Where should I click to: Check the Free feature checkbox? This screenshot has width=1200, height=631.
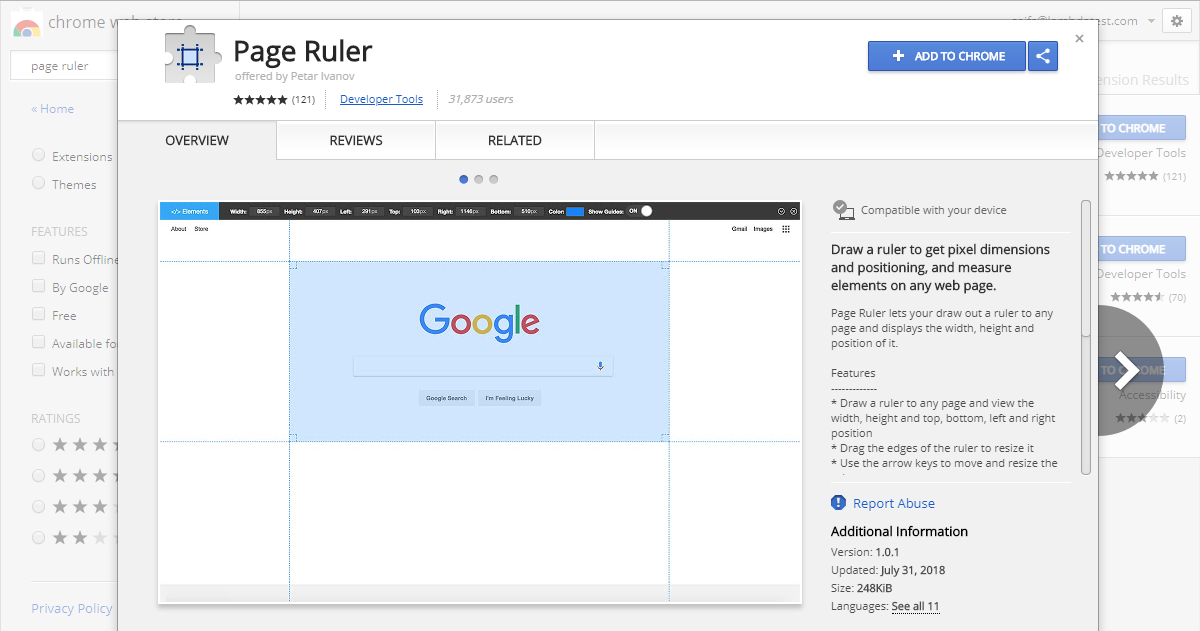(38, 315)
